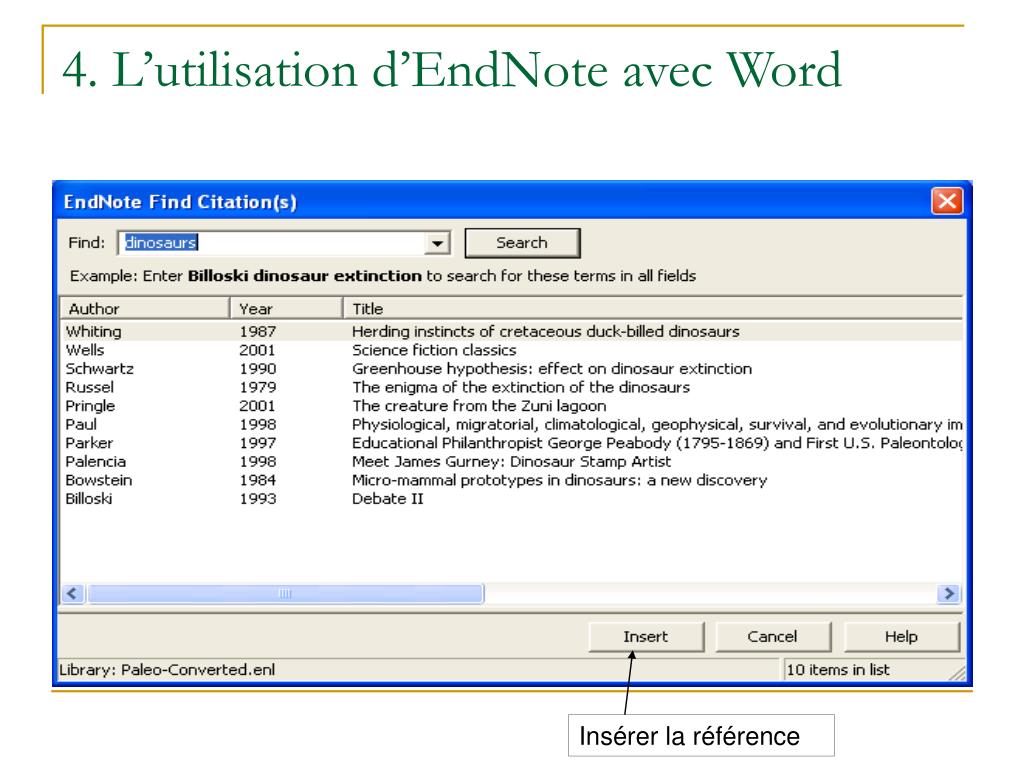The height and width of the screenshot is (768, 1024).
Task: Click the horizontal scrollbar thumb
Action: click(x=285, y=594)
